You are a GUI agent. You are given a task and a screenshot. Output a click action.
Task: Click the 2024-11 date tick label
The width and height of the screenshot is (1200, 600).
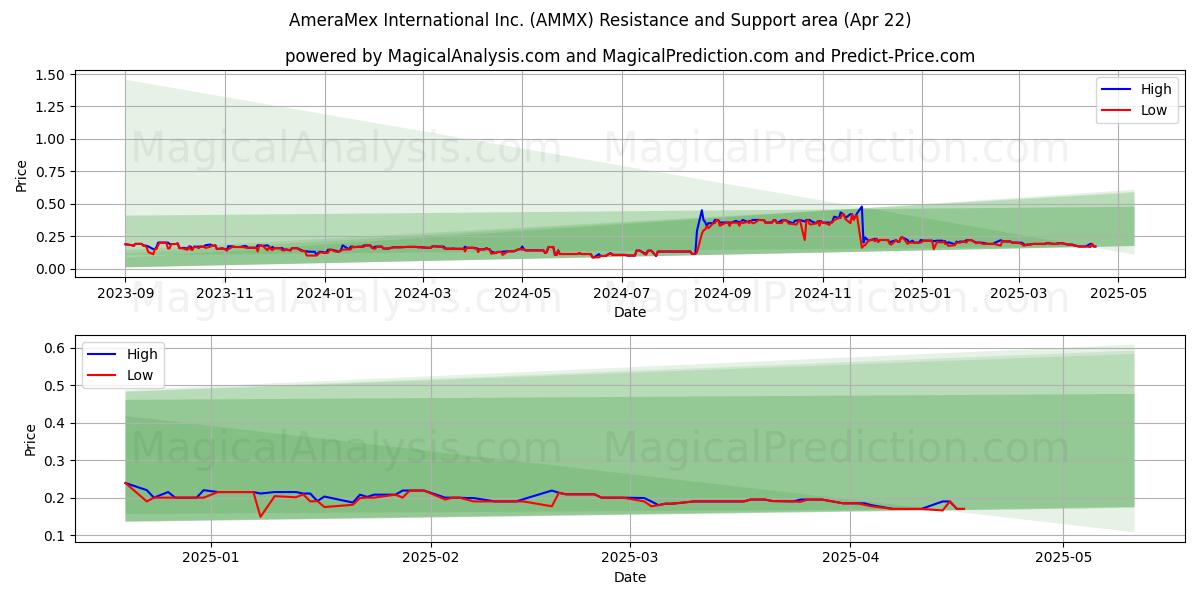(824, 293)
